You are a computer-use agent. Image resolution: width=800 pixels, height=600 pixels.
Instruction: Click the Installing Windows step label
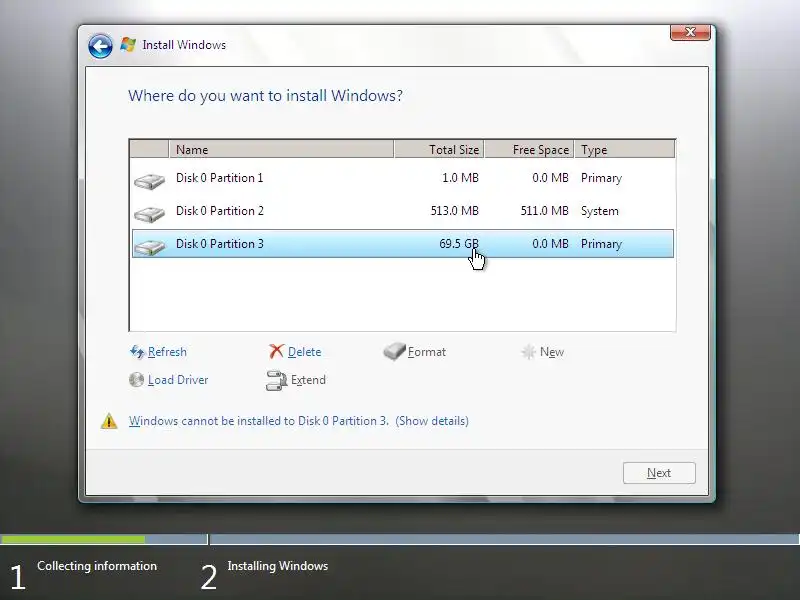278,566
